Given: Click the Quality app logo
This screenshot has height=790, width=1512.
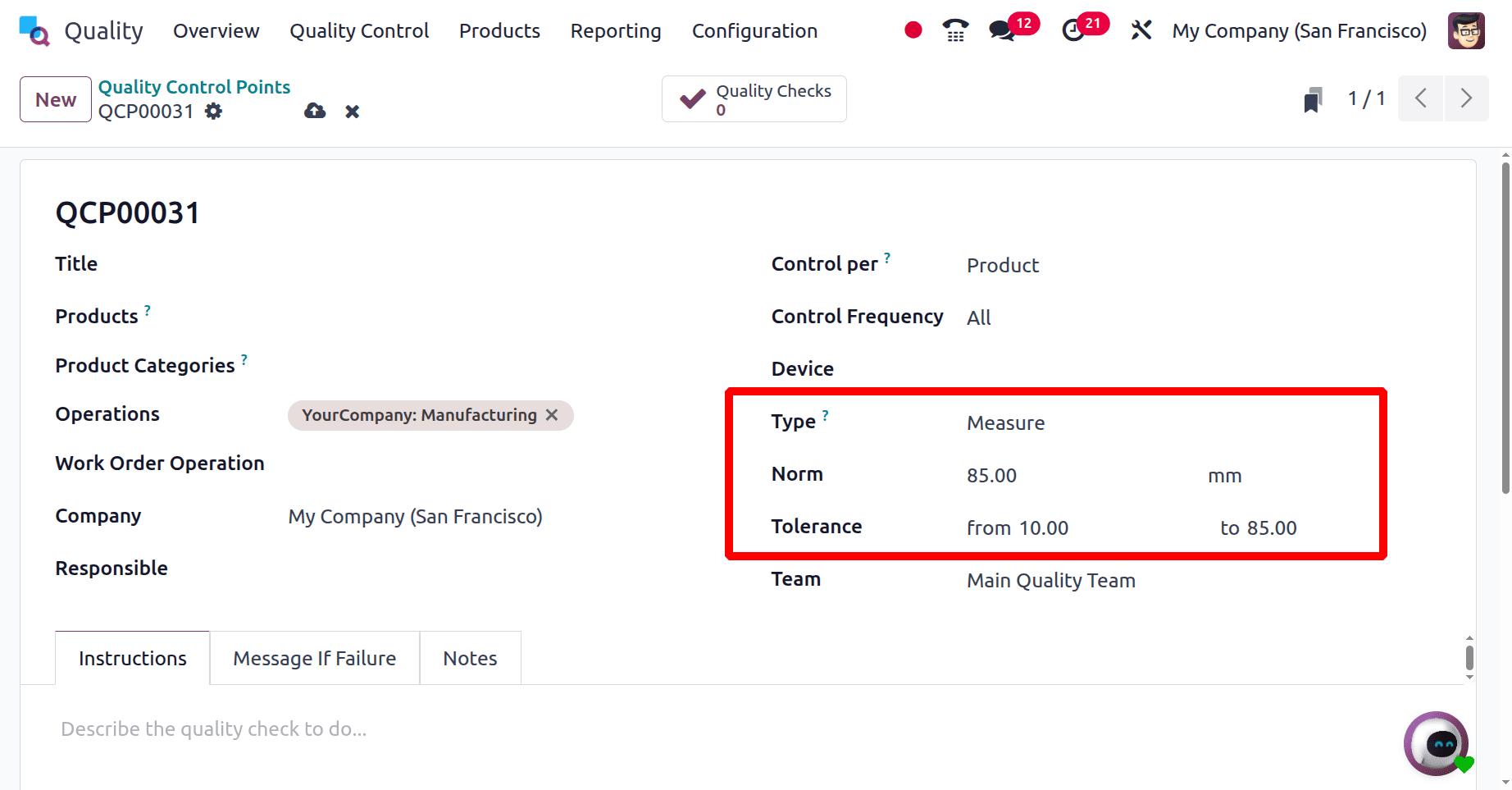Looking at the screenshot, I should pyautogui.click(x=34, y=30).
